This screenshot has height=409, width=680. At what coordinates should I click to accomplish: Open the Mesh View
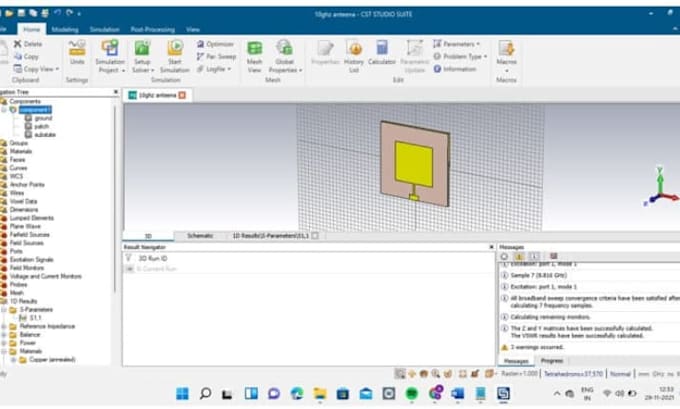254,56
